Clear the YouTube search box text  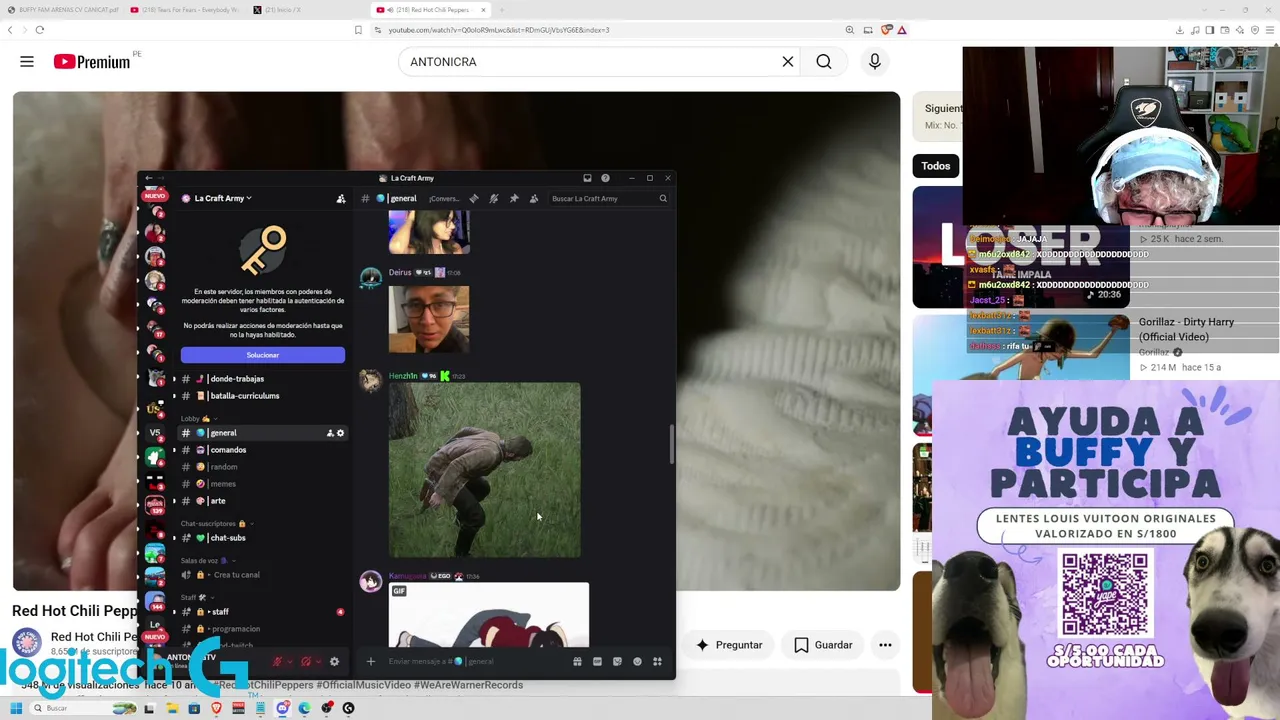tap(788, 62)
